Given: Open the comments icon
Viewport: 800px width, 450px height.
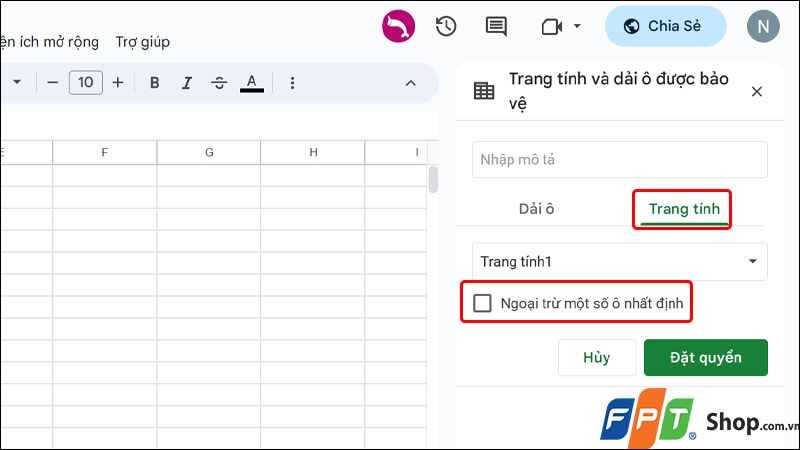Looking at the screenshot, I should point(495,26).
